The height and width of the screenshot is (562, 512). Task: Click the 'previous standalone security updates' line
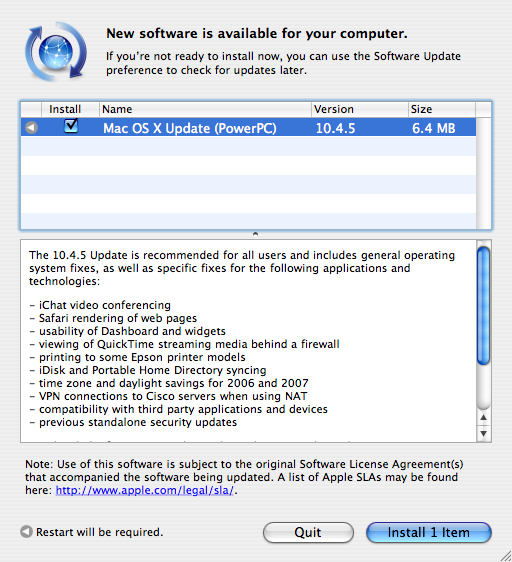click(133, 422)
